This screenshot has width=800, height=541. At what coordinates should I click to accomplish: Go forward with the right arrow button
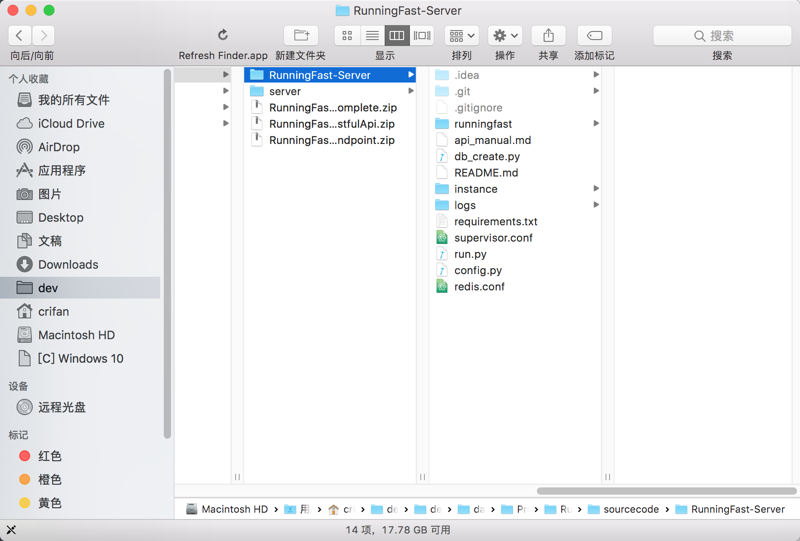click(x=43, y=35)
